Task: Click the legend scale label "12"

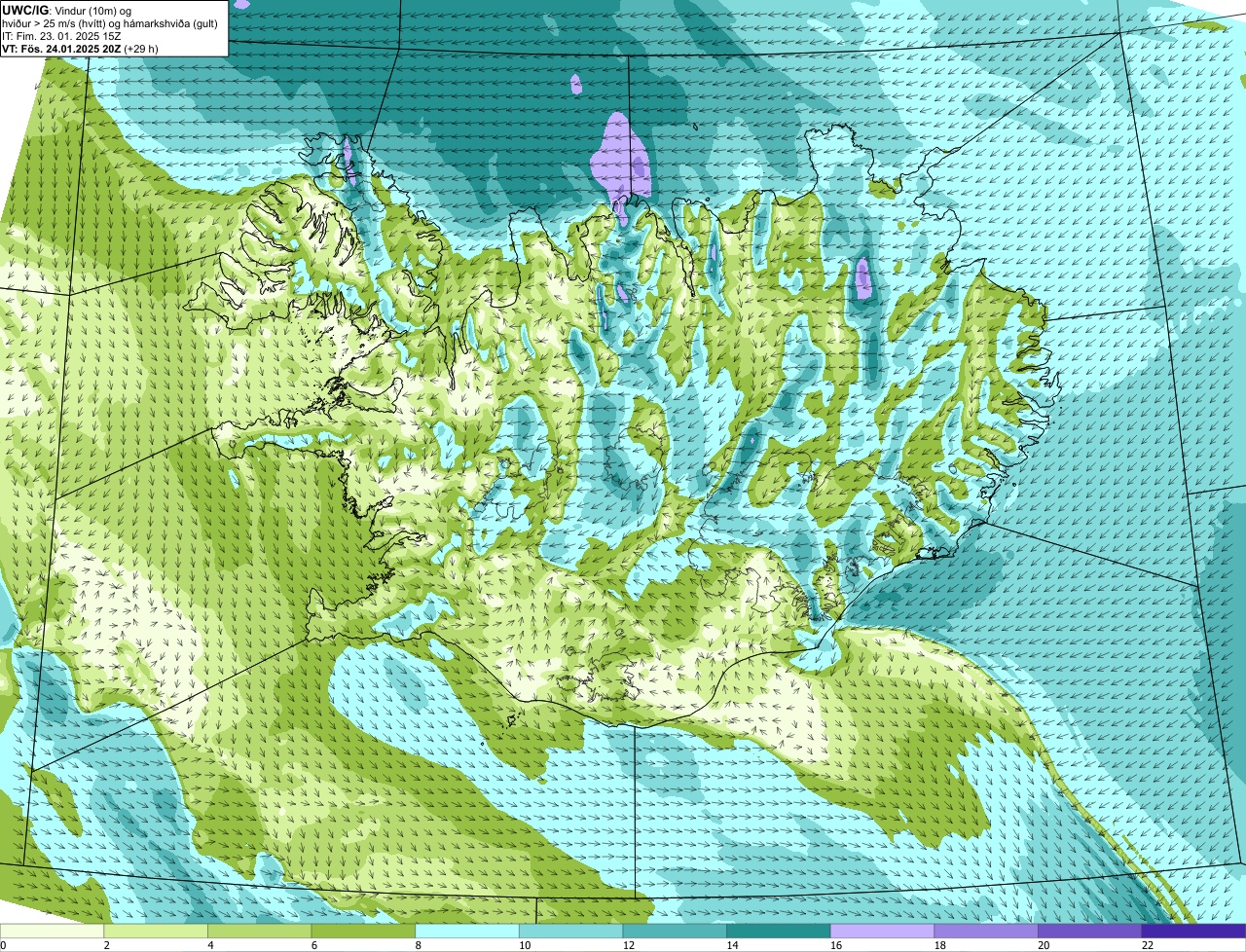Action: [629, 945]
